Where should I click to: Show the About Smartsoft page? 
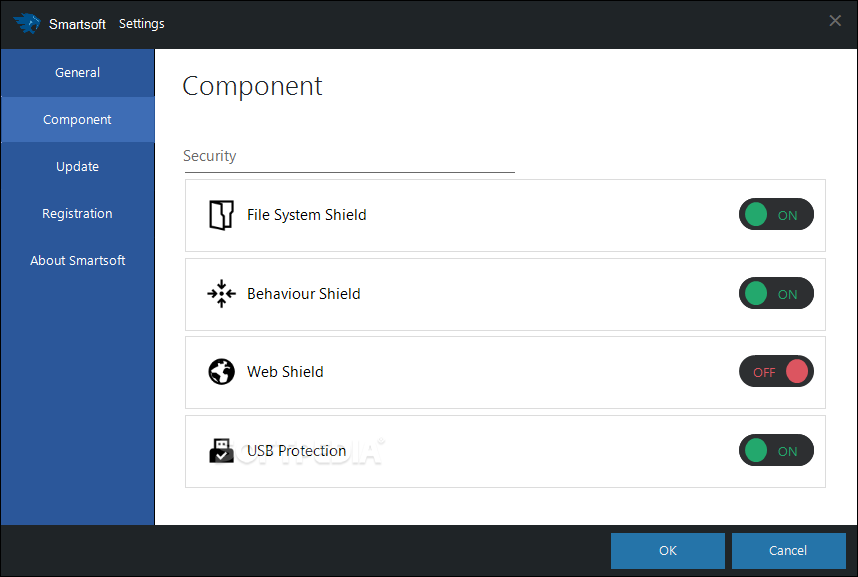point(78,261)
